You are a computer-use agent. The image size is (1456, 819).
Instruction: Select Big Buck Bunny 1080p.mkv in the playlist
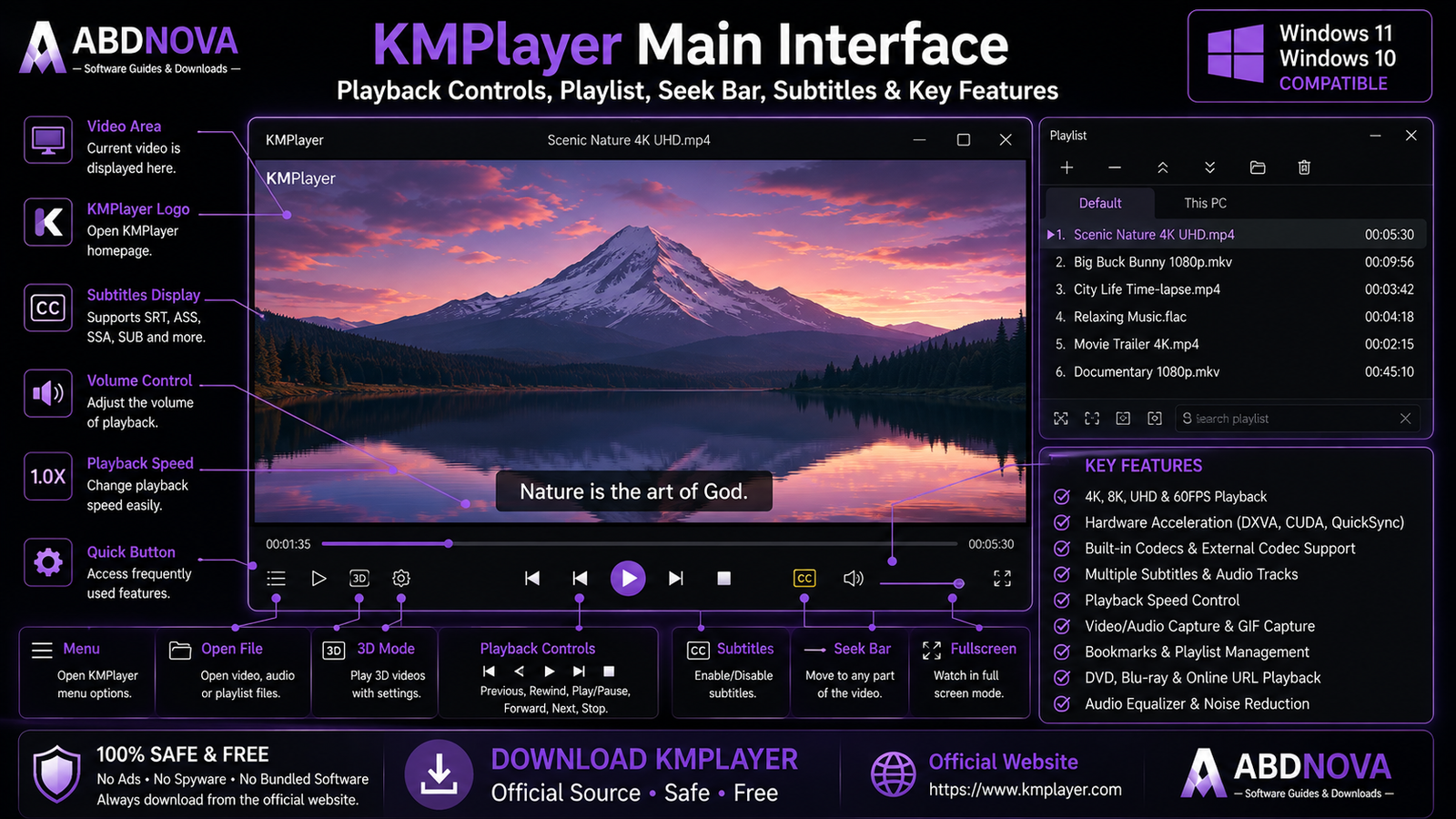pos(1234,262)
